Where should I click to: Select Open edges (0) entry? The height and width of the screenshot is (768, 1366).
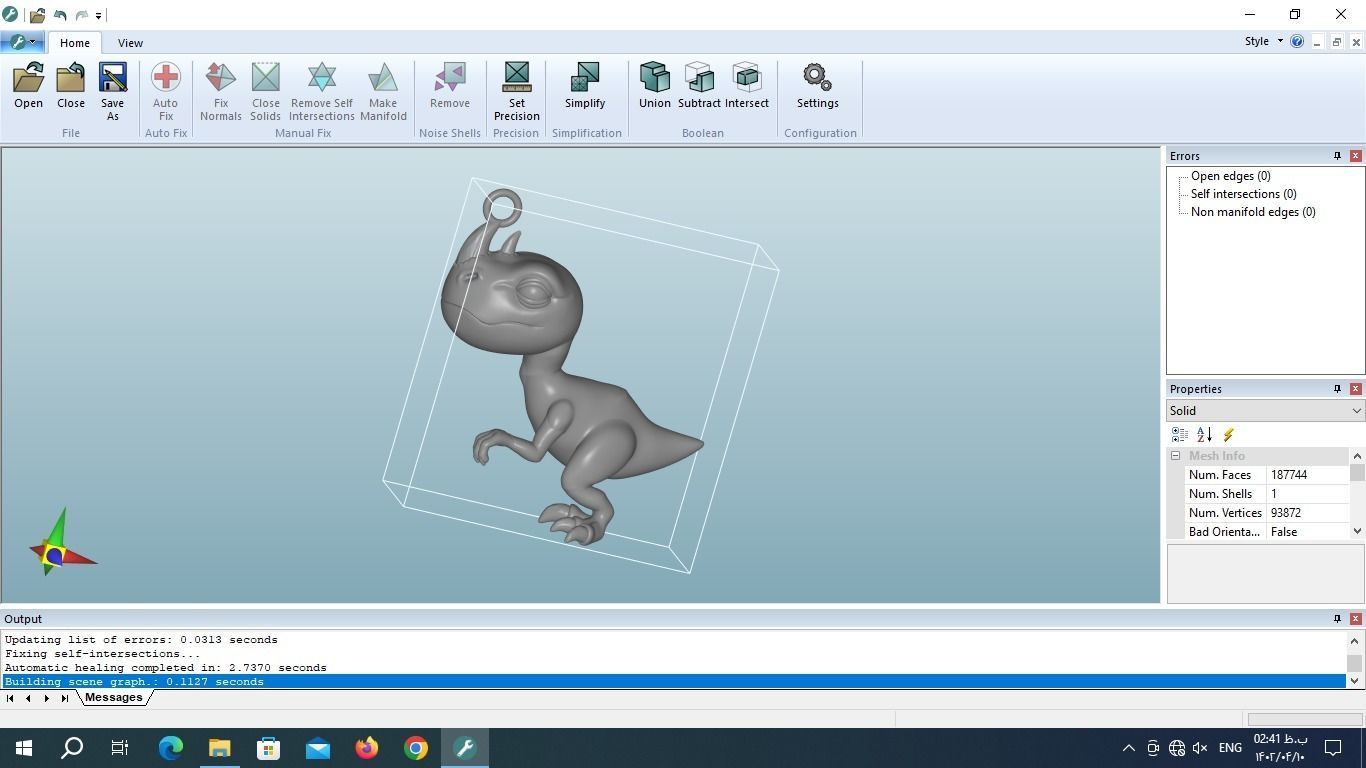pyautogui.click(x=1230, y=176)
